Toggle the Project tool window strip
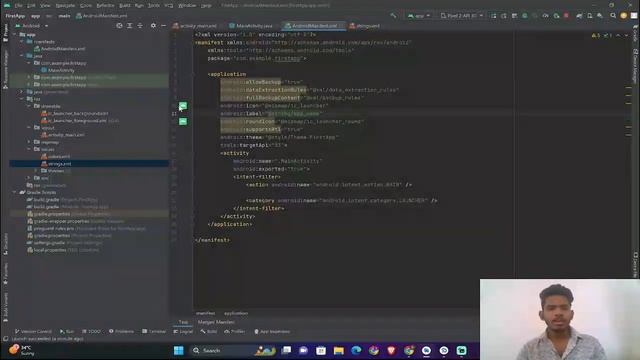Image resolution: width=640 pixels, height=360 pixels. (x=5, y=33)
